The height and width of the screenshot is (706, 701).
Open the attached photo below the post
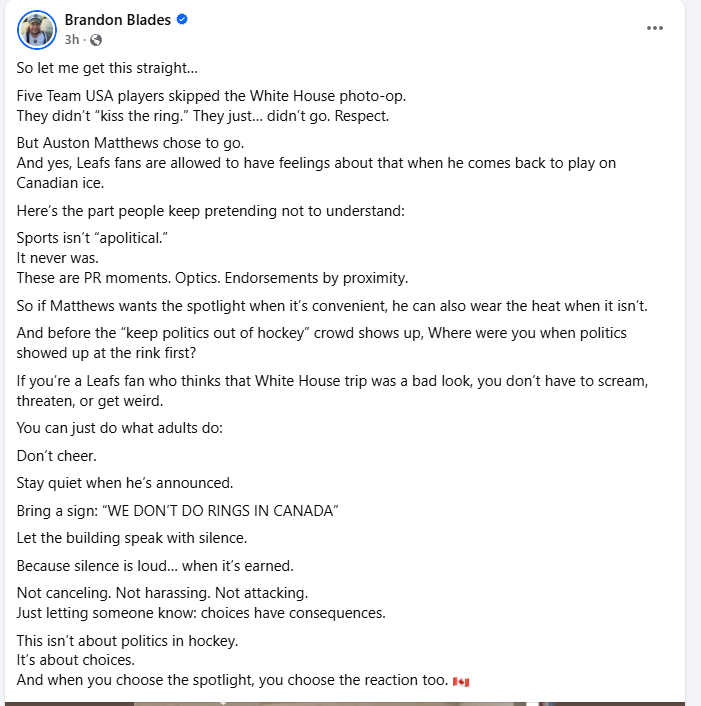350,703
